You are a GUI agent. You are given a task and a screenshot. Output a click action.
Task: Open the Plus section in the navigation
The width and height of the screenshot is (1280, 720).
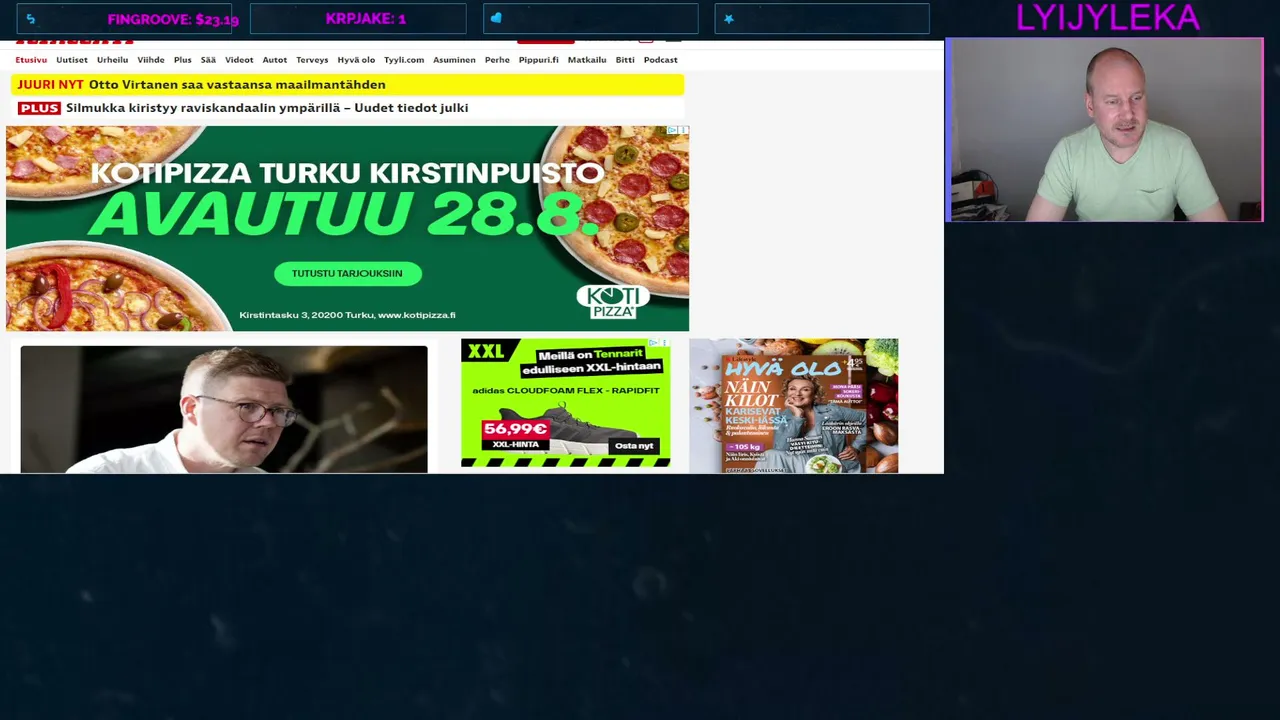182,60
